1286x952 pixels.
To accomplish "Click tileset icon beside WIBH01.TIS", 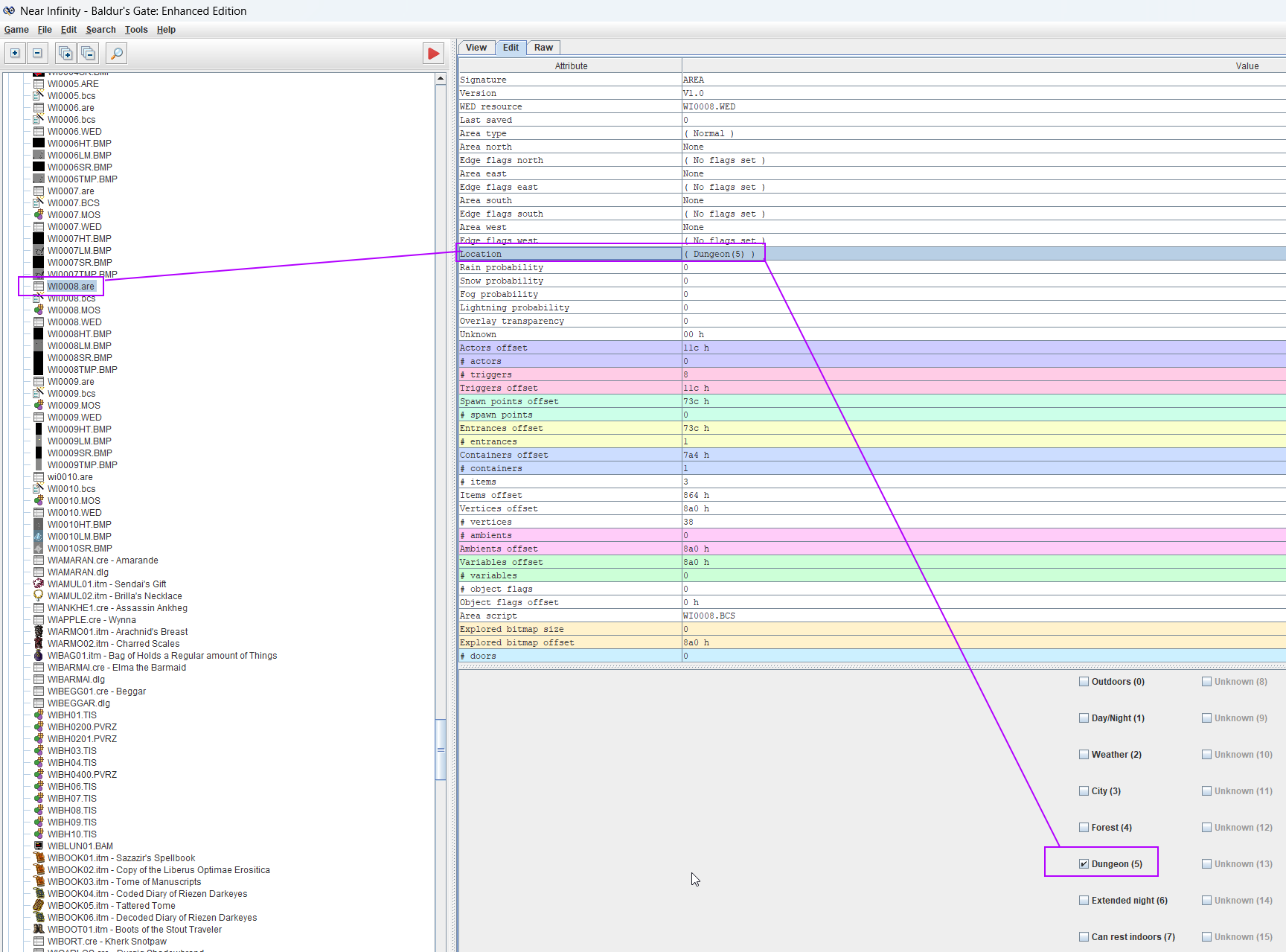I will (39, 715).
